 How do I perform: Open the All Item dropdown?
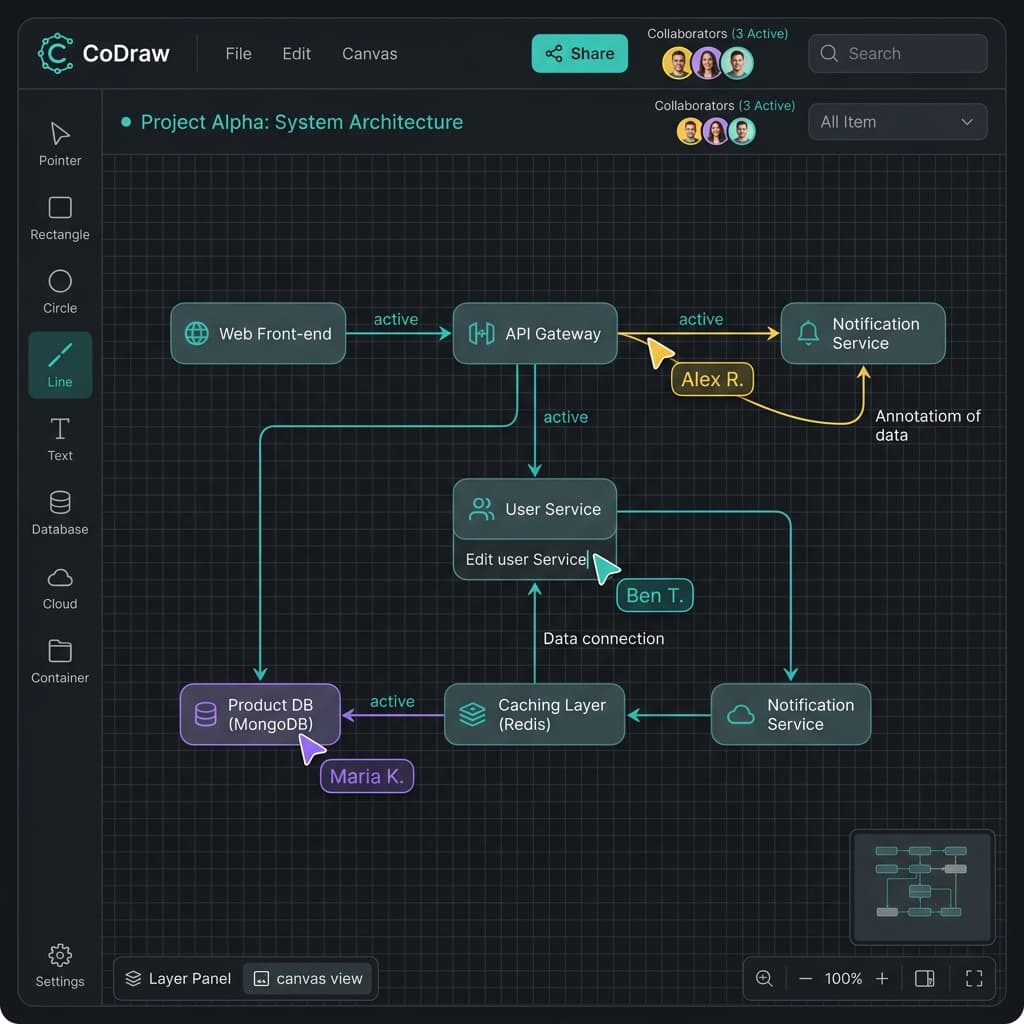point(898,121)
